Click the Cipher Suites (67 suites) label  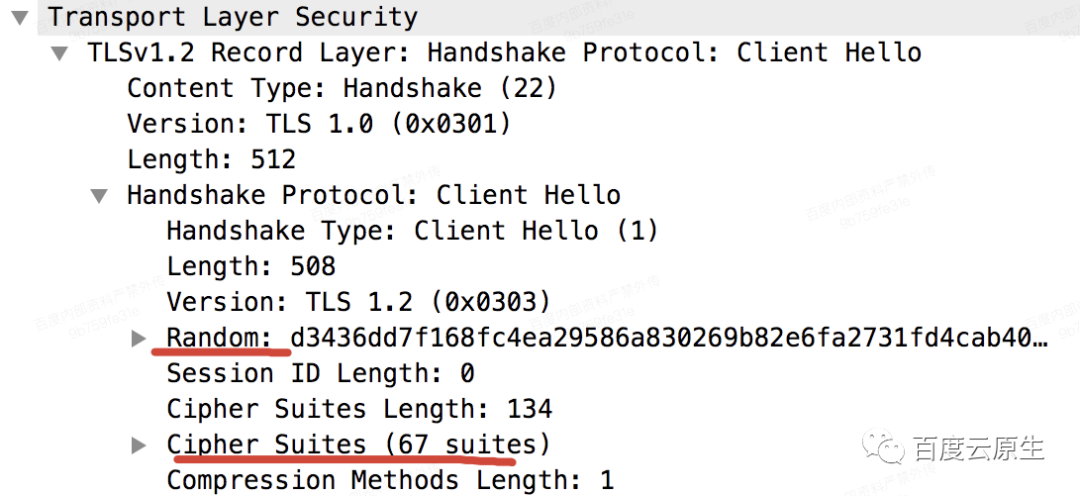tap(359, 445)
